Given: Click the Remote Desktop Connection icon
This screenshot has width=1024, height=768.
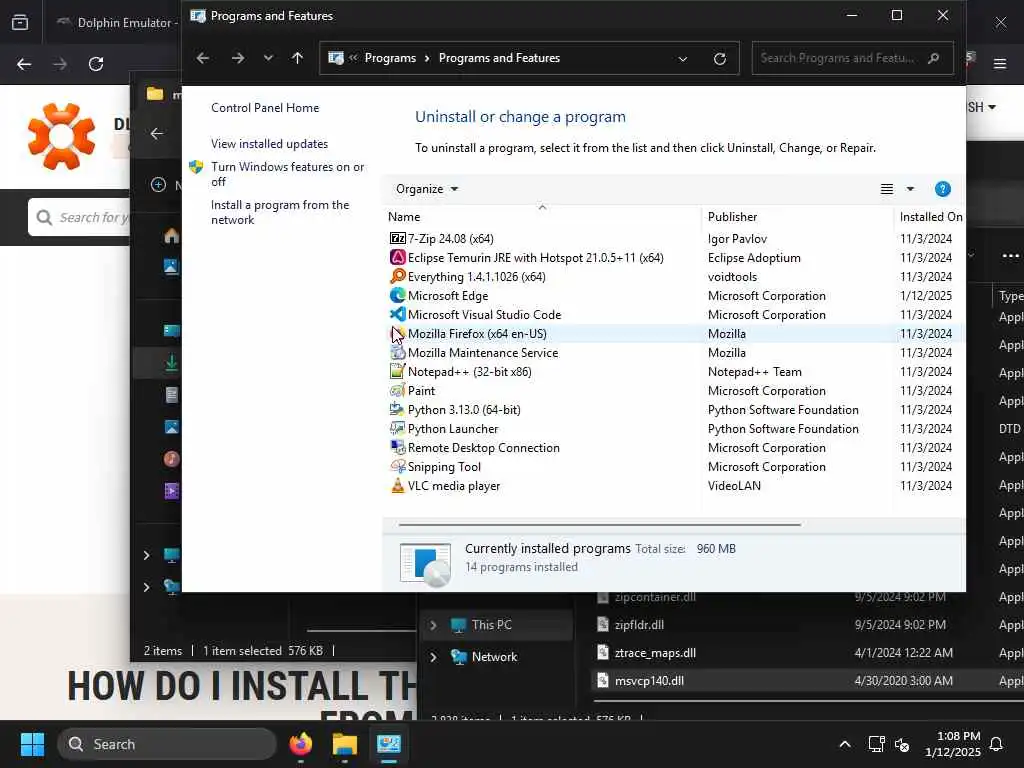Looking at the screenshot, I should coord(397,447).
